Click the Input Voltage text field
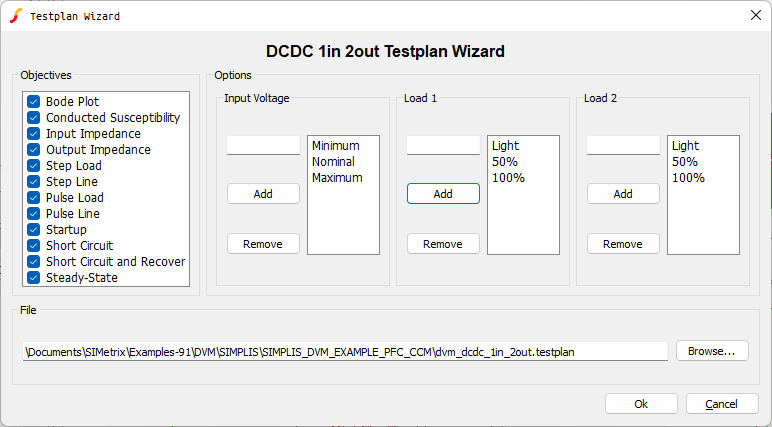 [263, 146]
